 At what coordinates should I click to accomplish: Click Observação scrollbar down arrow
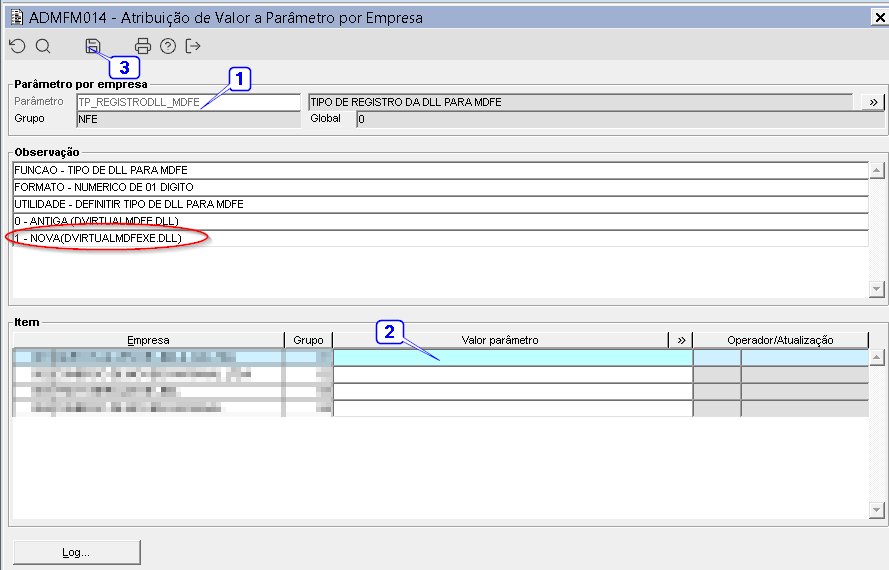[877, 289]
